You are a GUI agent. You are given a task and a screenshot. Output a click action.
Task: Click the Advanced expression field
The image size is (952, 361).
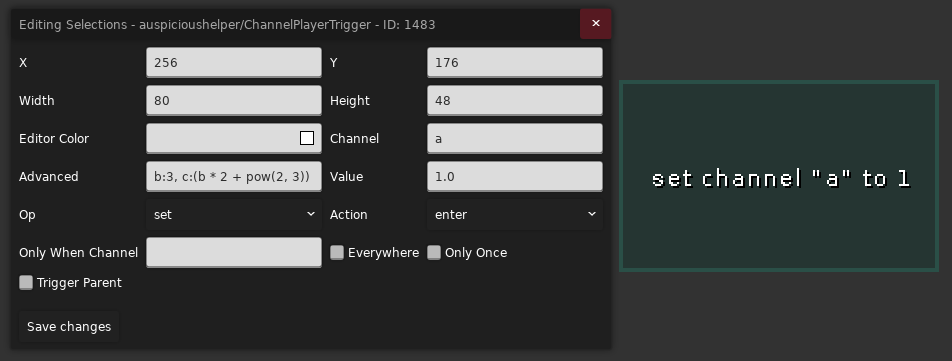click(x=234, y=177)
